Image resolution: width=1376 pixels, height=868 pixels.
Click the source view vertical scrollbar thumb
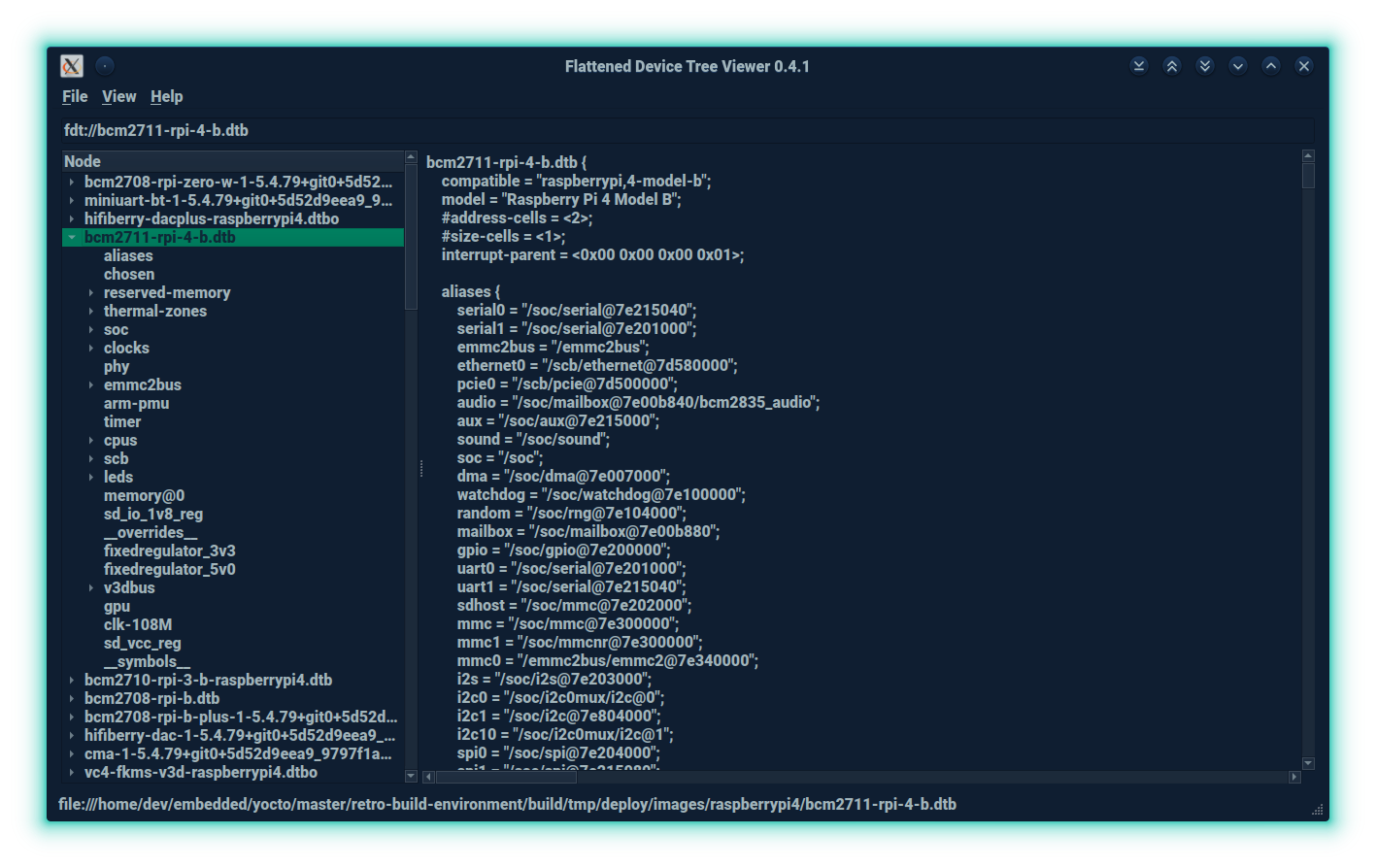tap(1308, 176)
